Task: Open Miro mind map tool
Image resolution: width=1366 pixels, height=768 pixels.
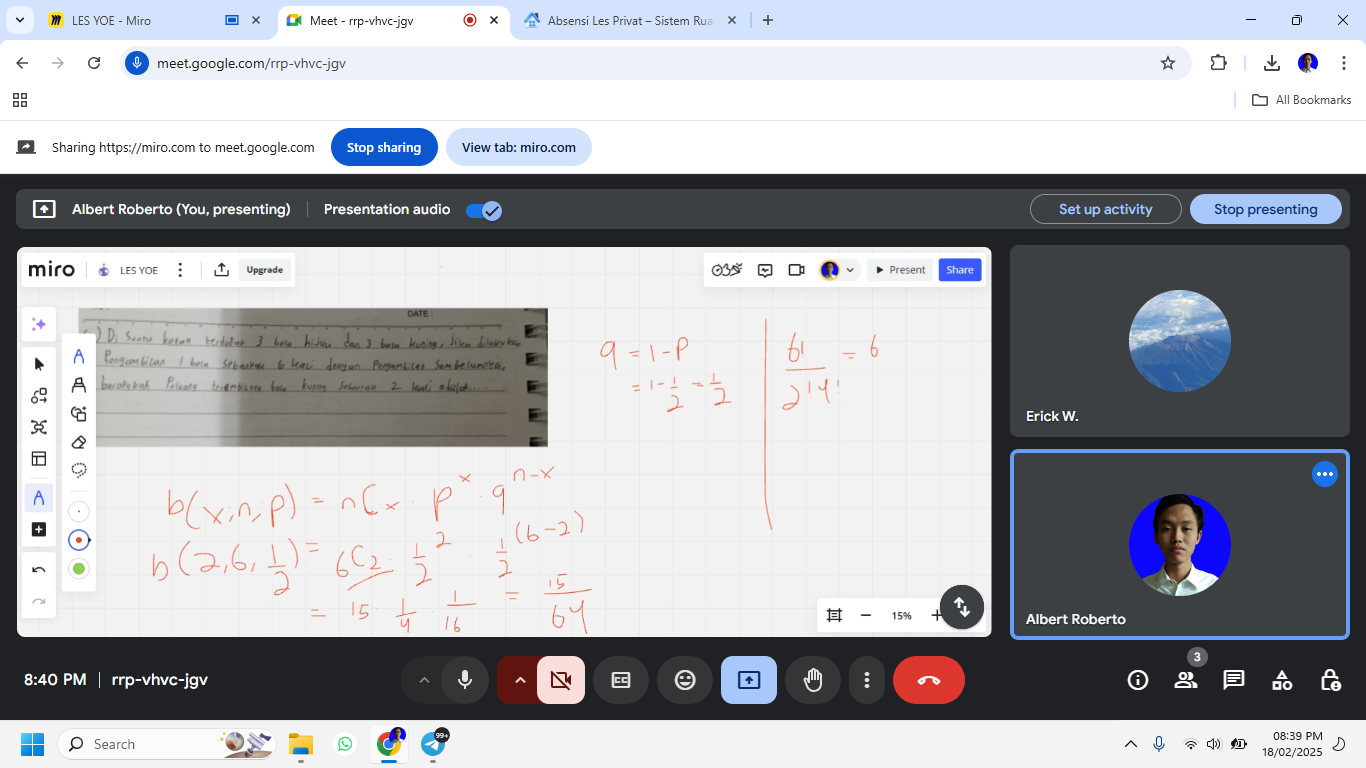Action: click(x=39, y=427)
